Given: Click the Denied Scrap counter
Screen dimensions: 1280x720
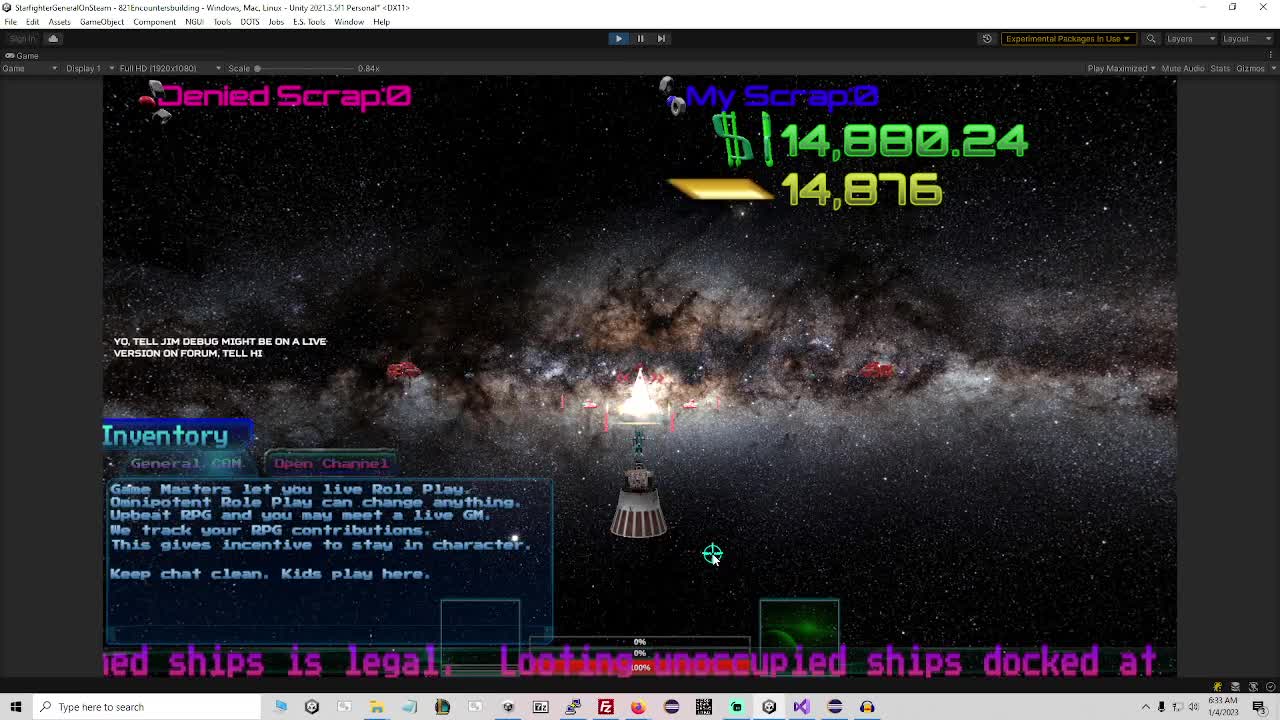Looking at the screenshot, I should pyautogui.click(x=285, y=96).
